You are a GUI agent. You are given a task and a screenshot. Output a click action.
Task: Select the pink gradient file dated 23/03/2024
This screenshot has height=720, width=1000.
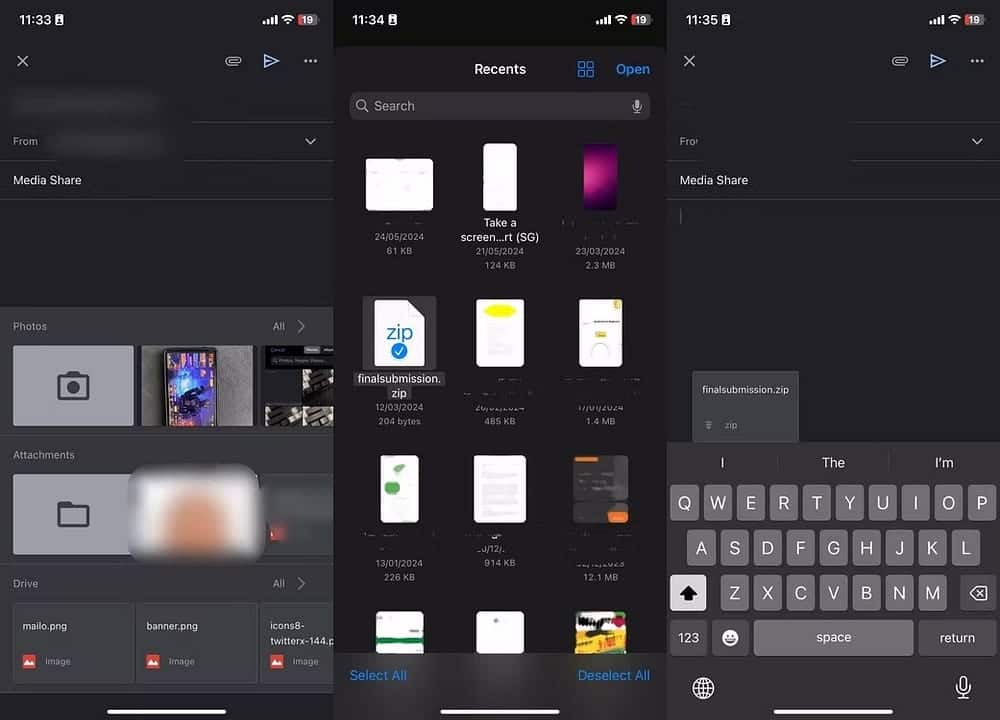600,177
